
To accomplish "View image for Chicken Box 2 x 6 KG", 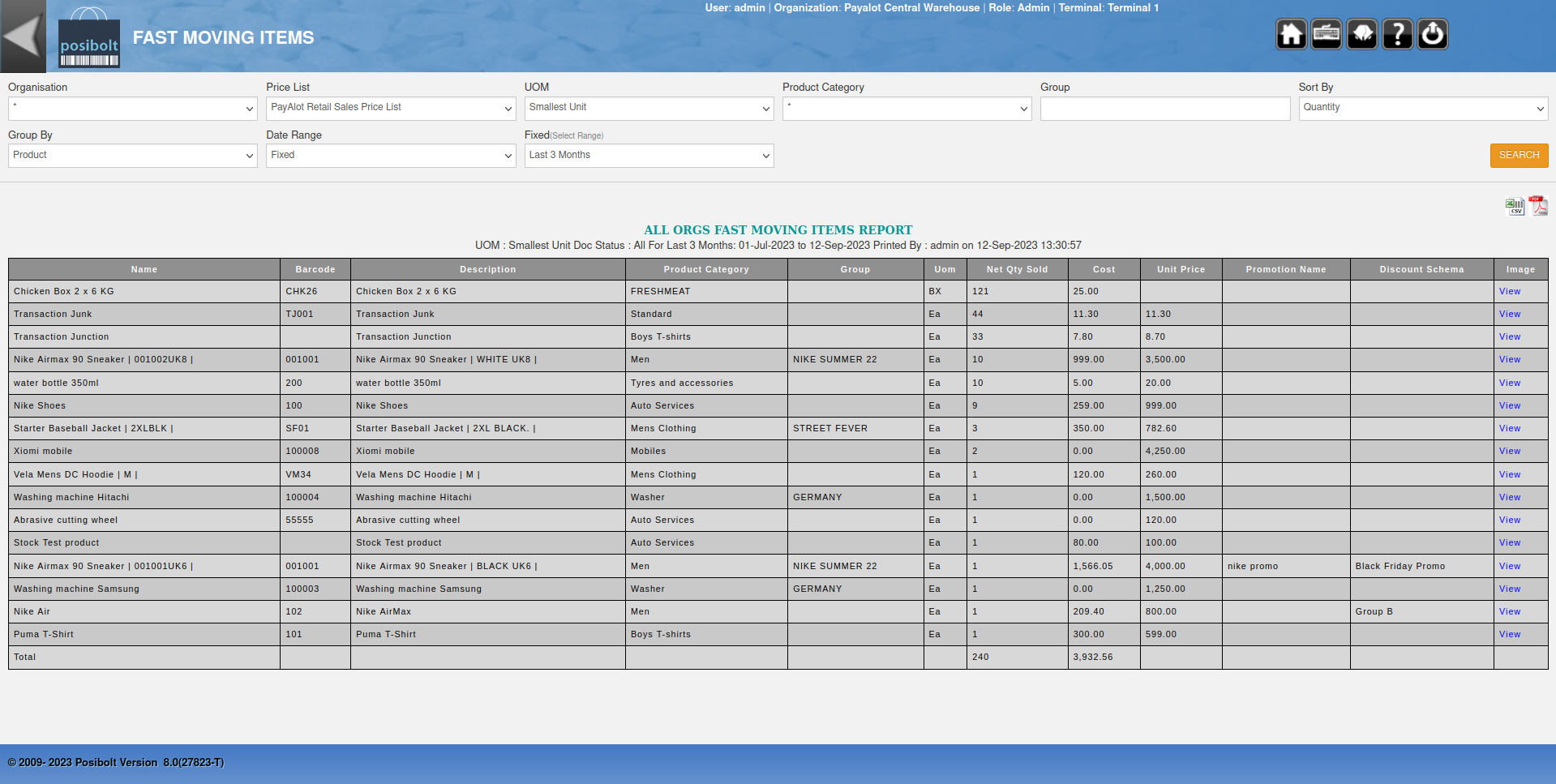I will coord(1510,292).
